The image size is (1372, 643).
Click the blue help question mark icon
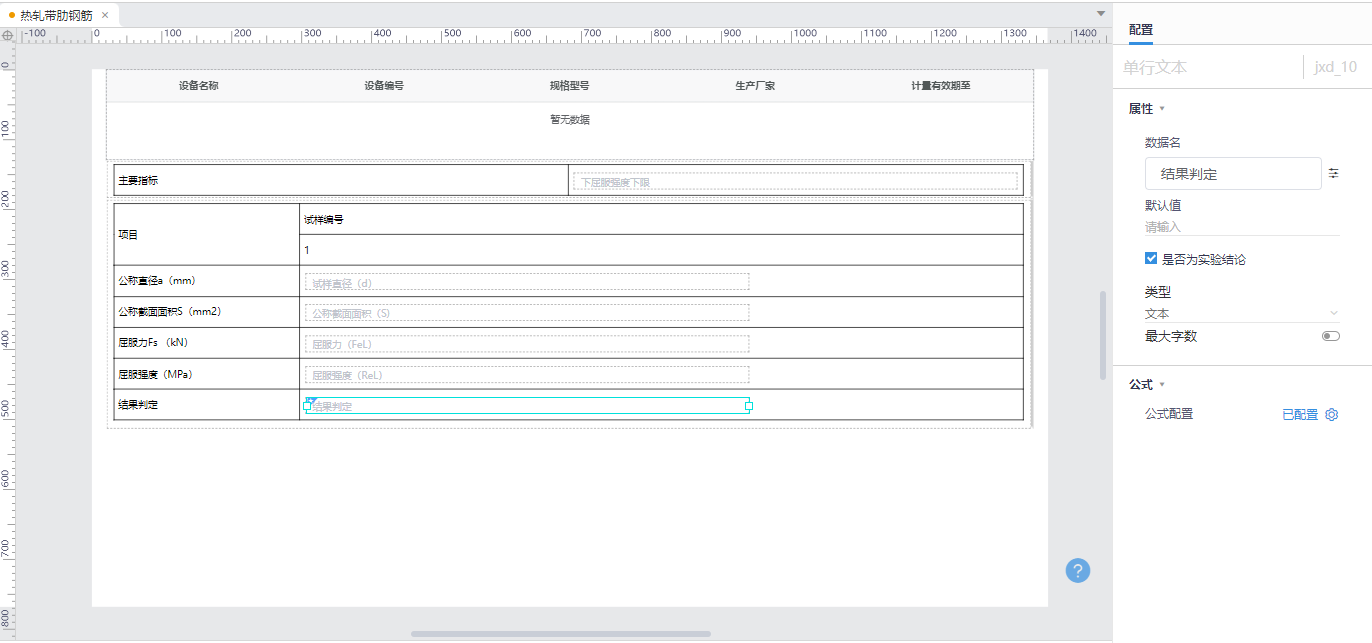(x=1077, y=570)
